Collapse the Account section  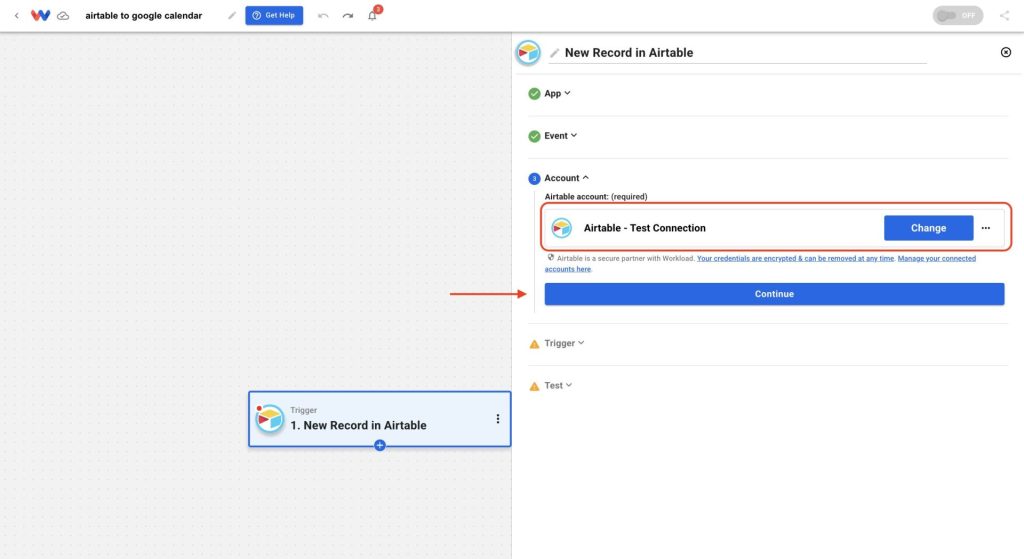(x=566, y=178)
